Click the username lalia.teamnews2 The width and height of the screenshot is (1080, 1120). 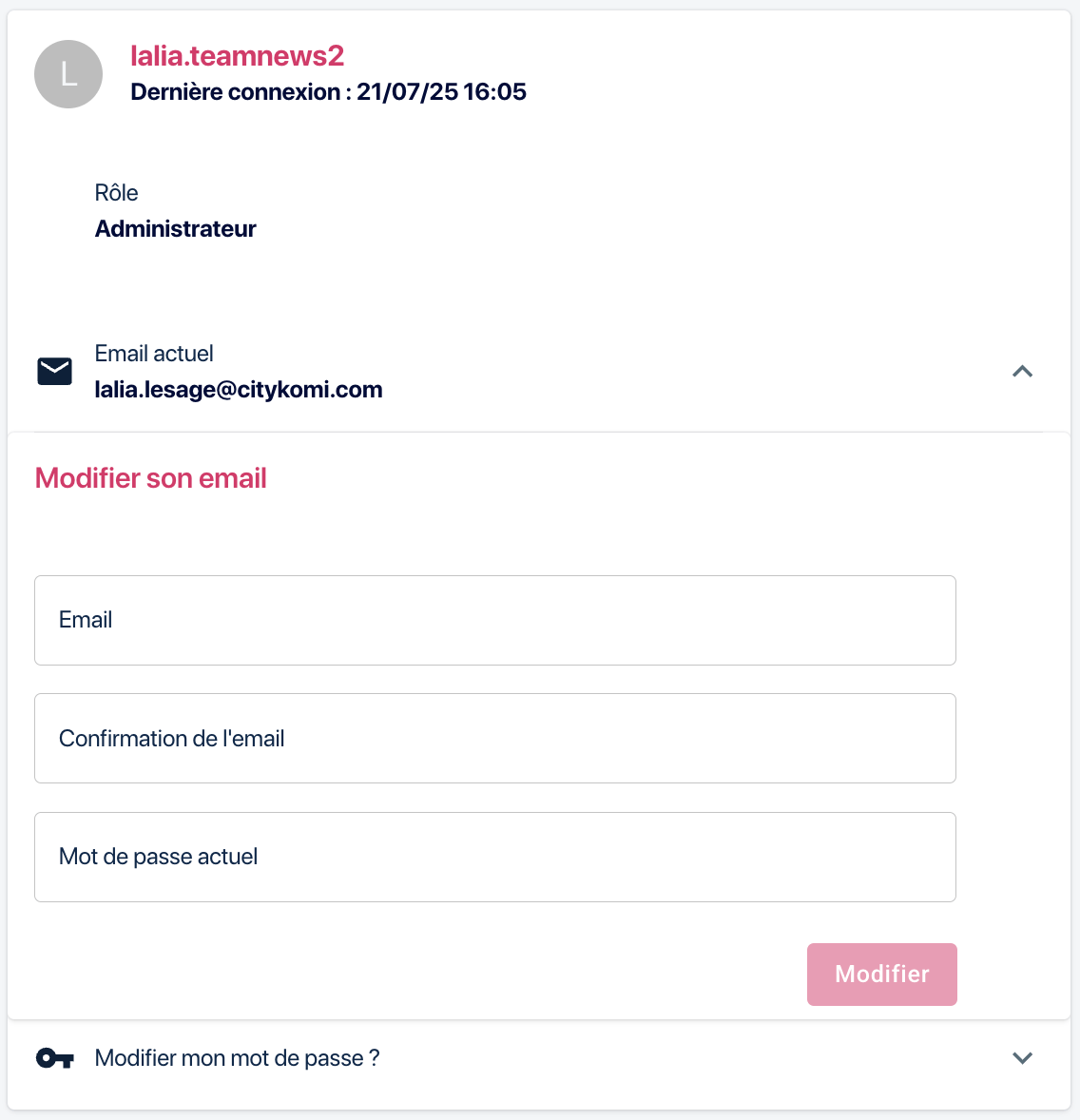click(237, 56)
